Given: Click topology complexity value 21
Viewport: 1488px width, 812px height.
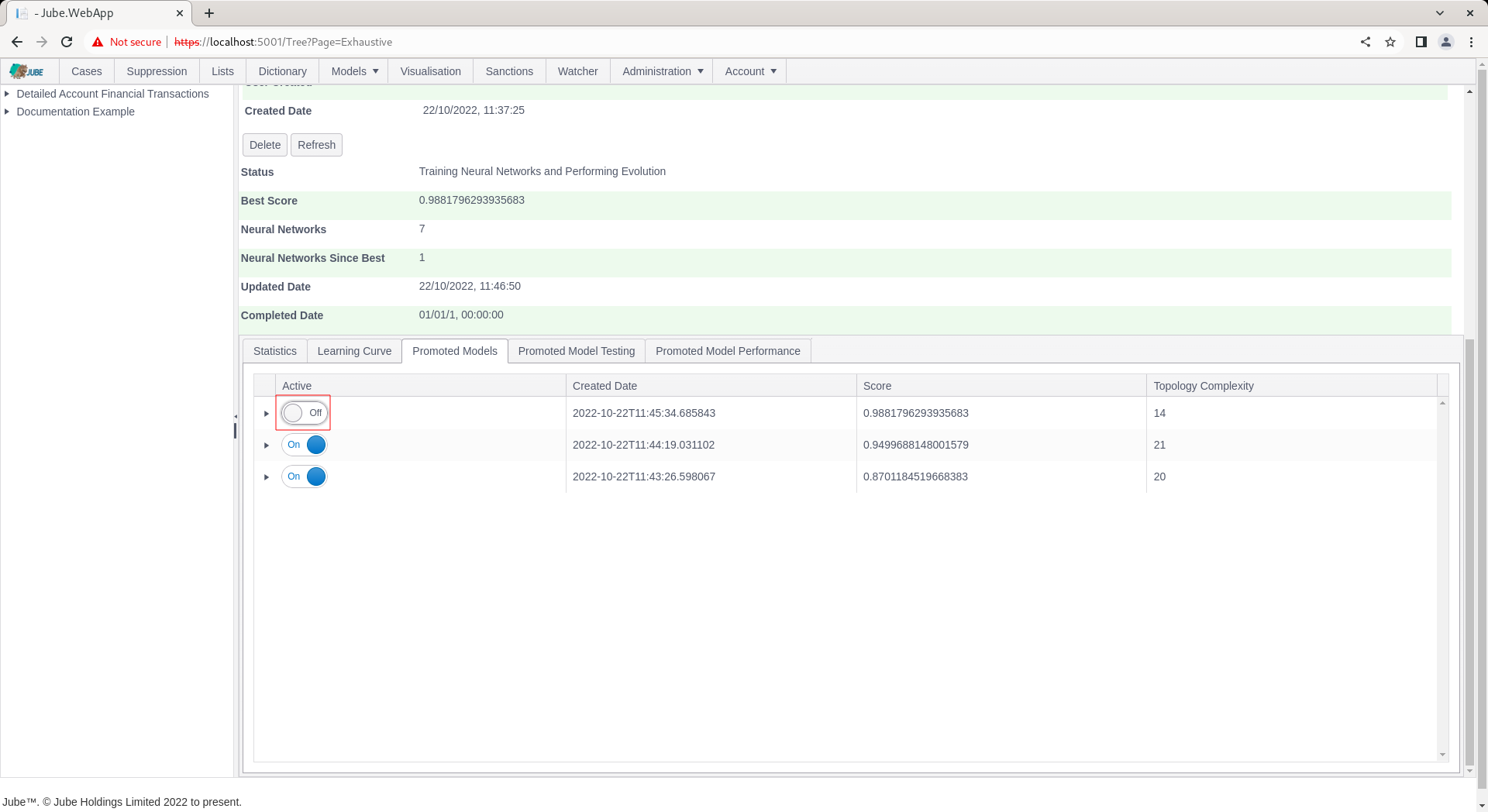Looking at the screenshot, I should pos(1159,445).
